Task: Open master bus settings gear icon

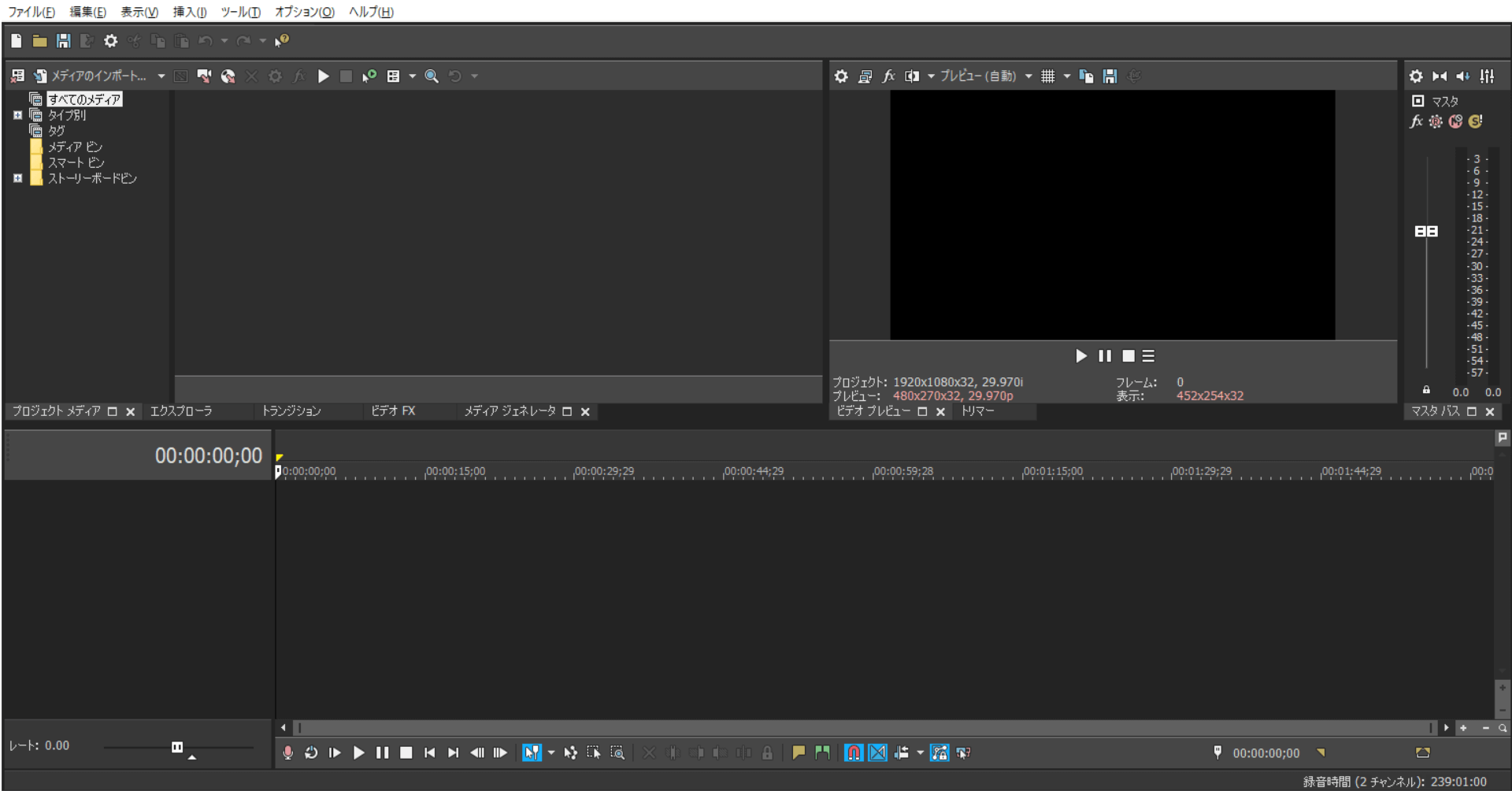Action: tap(1416, 76)
